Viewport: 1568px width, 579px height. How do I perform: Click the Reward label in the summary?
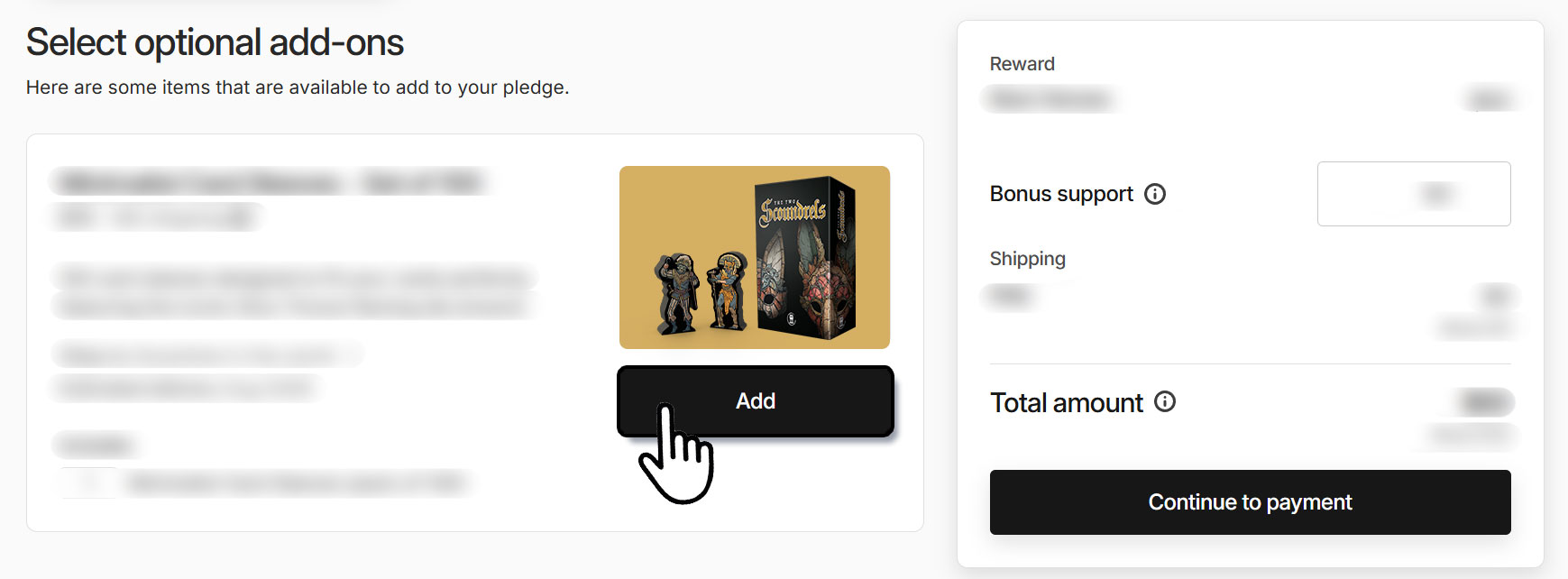tap(1022, 64)
